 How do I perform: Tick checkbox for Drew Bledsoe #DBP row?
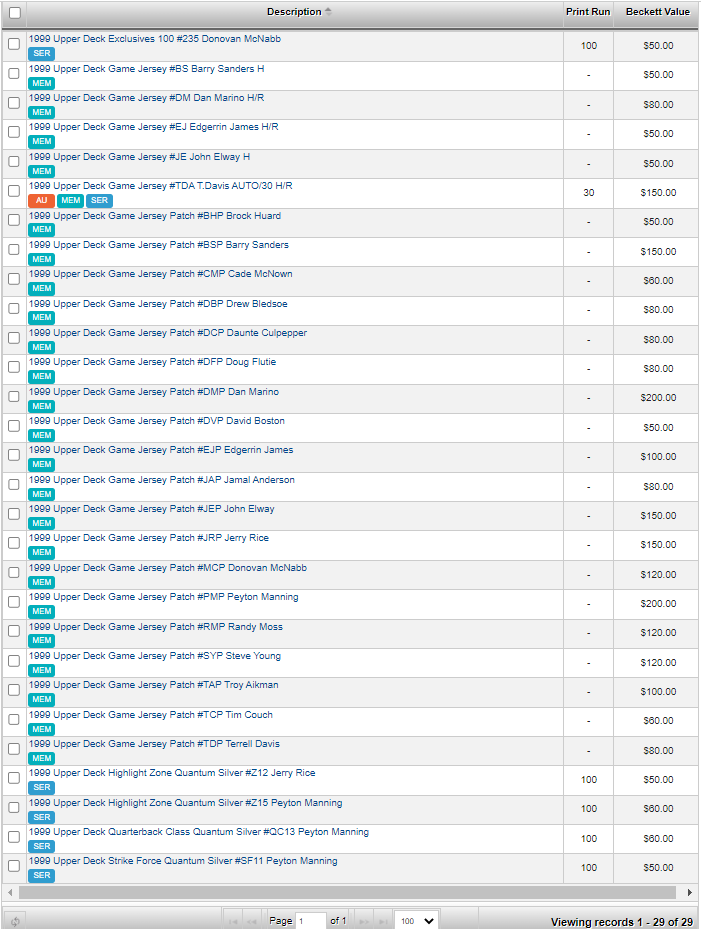[x=14, y=308]
